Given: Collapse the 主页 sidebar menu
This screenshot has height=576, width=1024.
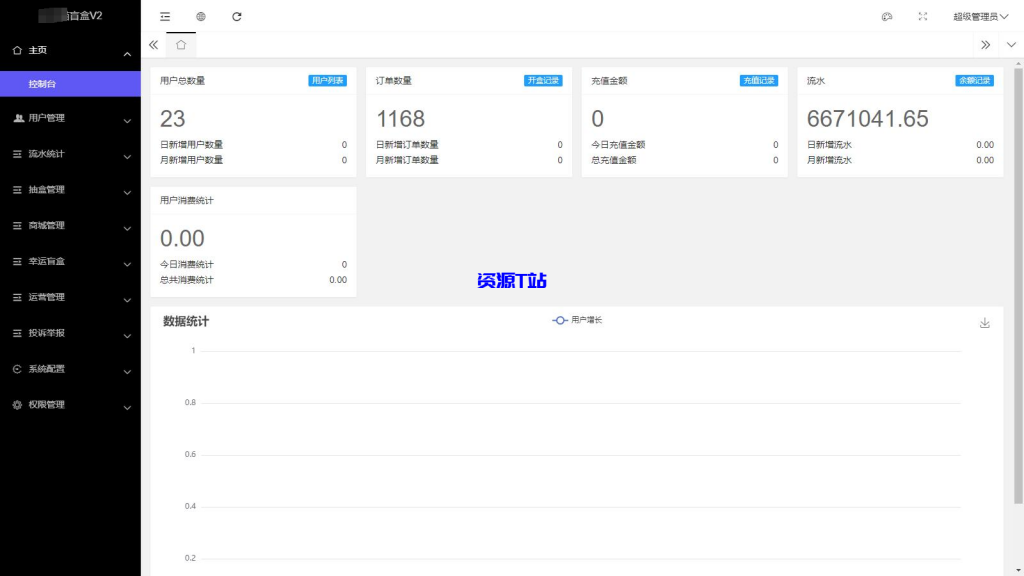Looking at the screenshot, I should [70, 50].
